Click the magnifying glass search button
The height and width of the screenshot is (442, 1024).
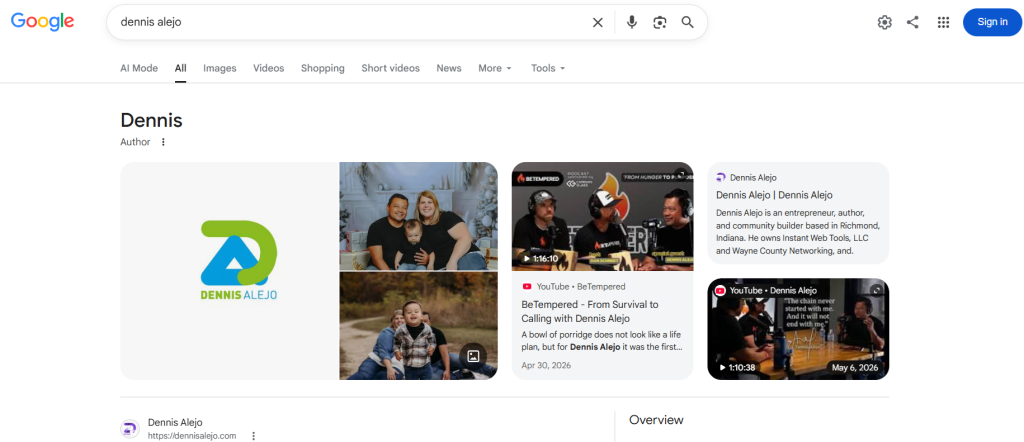[688, 22]
